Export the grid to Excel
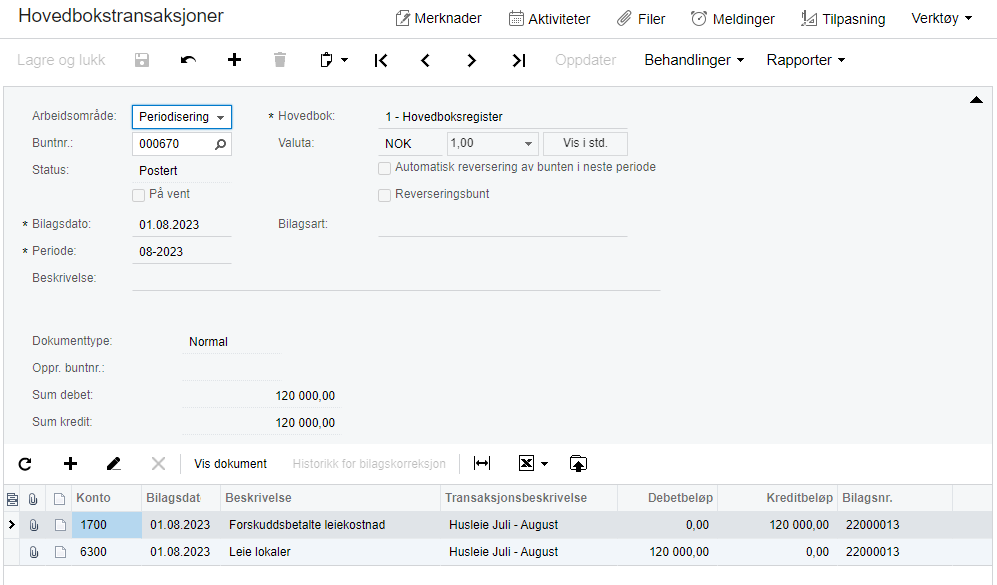This screenshot has height=585, width=997. 526,464
